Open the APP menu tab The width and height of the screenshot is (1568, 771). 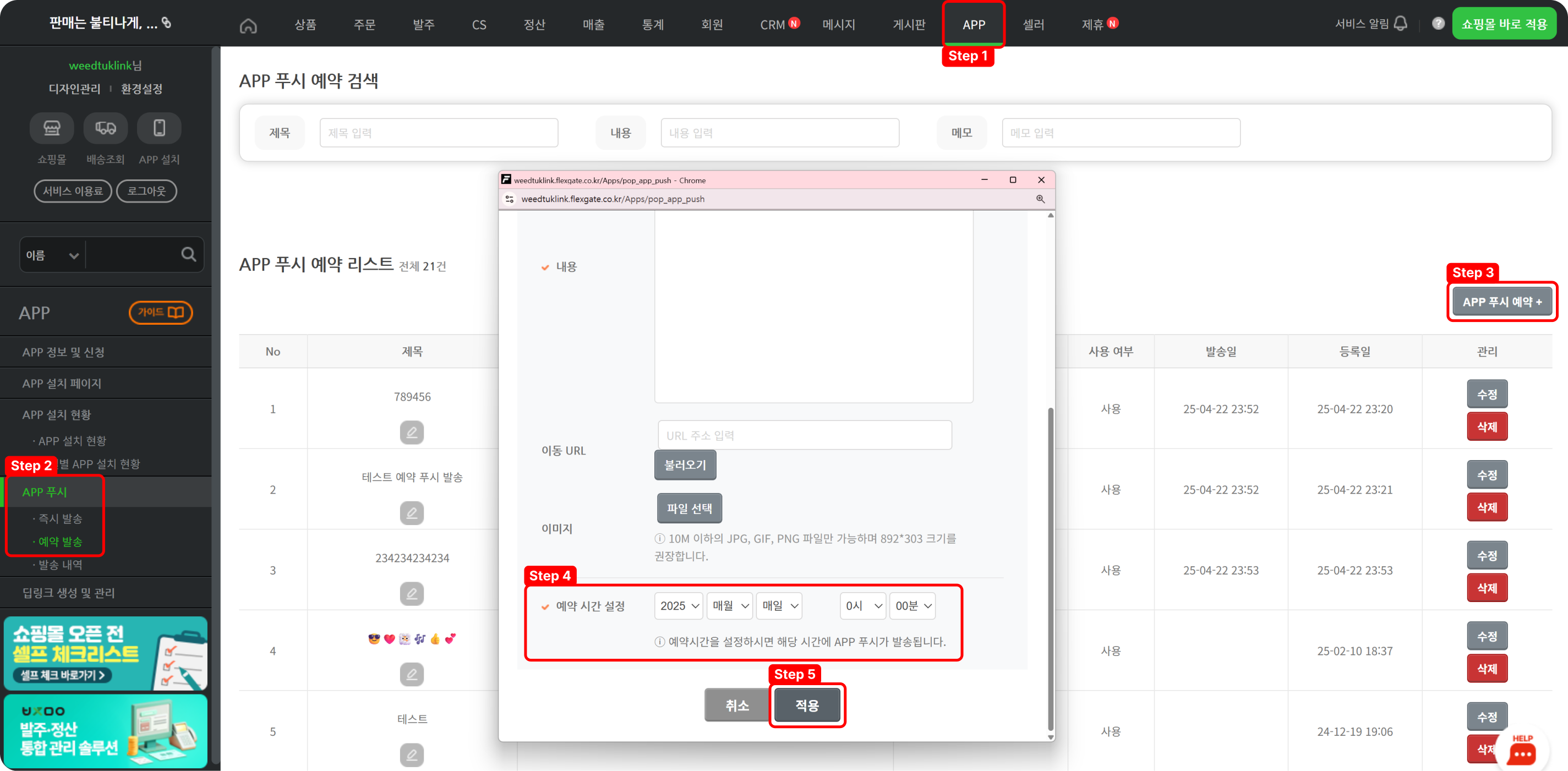[x=973, y=25]
